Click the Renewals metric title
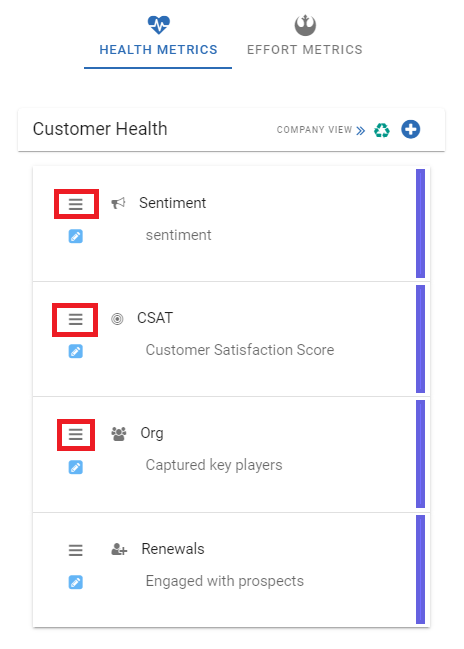Viewport: 464px width, 649px height. [173, 549]
